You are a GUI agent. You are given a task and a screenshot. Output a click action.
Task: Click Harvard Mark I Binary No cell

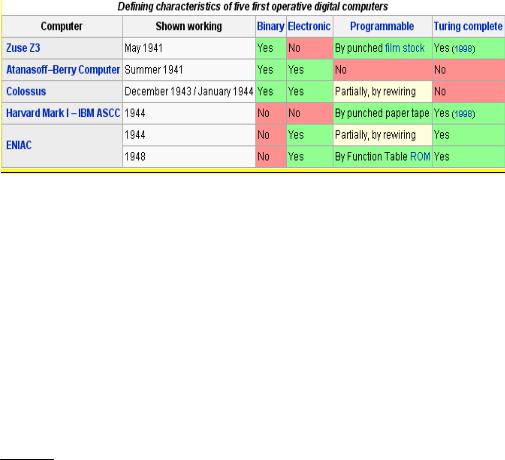pos(271,113)
